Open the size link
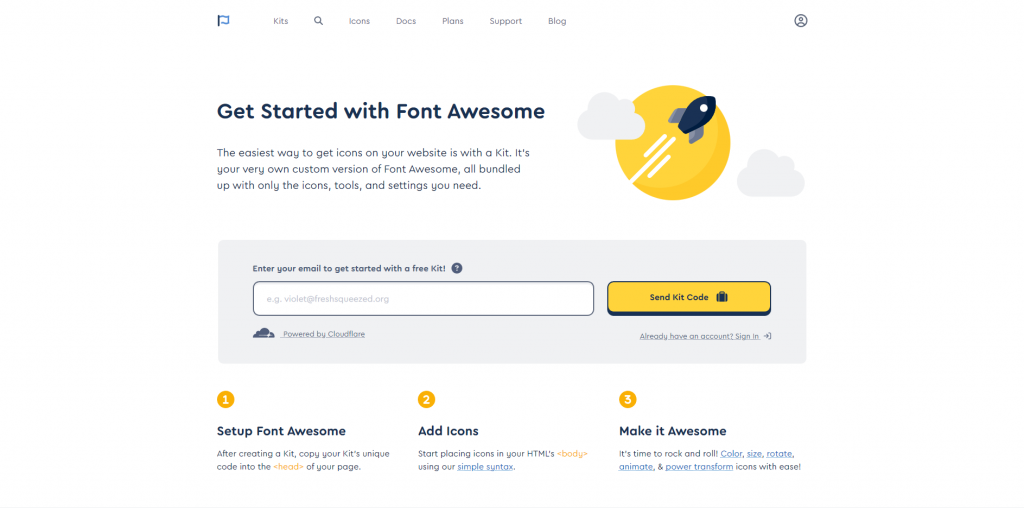The height and width of the screenshot is (508, 1024). click(754, 453)
